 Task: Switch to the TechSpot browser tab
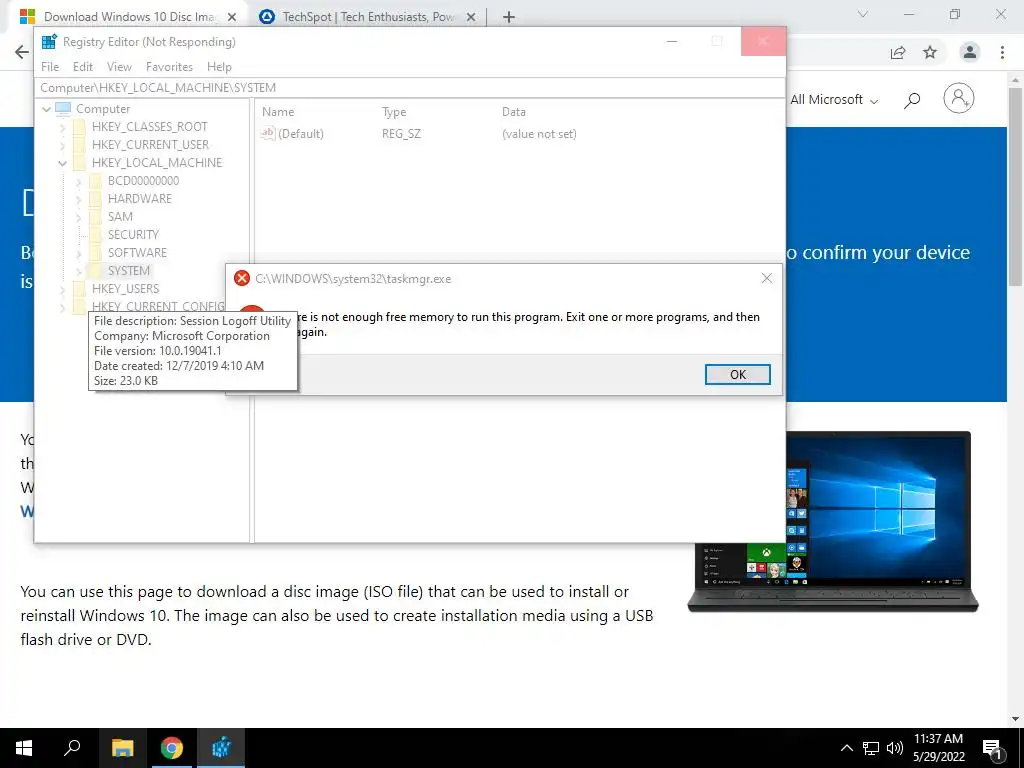[x=369, y=17]
